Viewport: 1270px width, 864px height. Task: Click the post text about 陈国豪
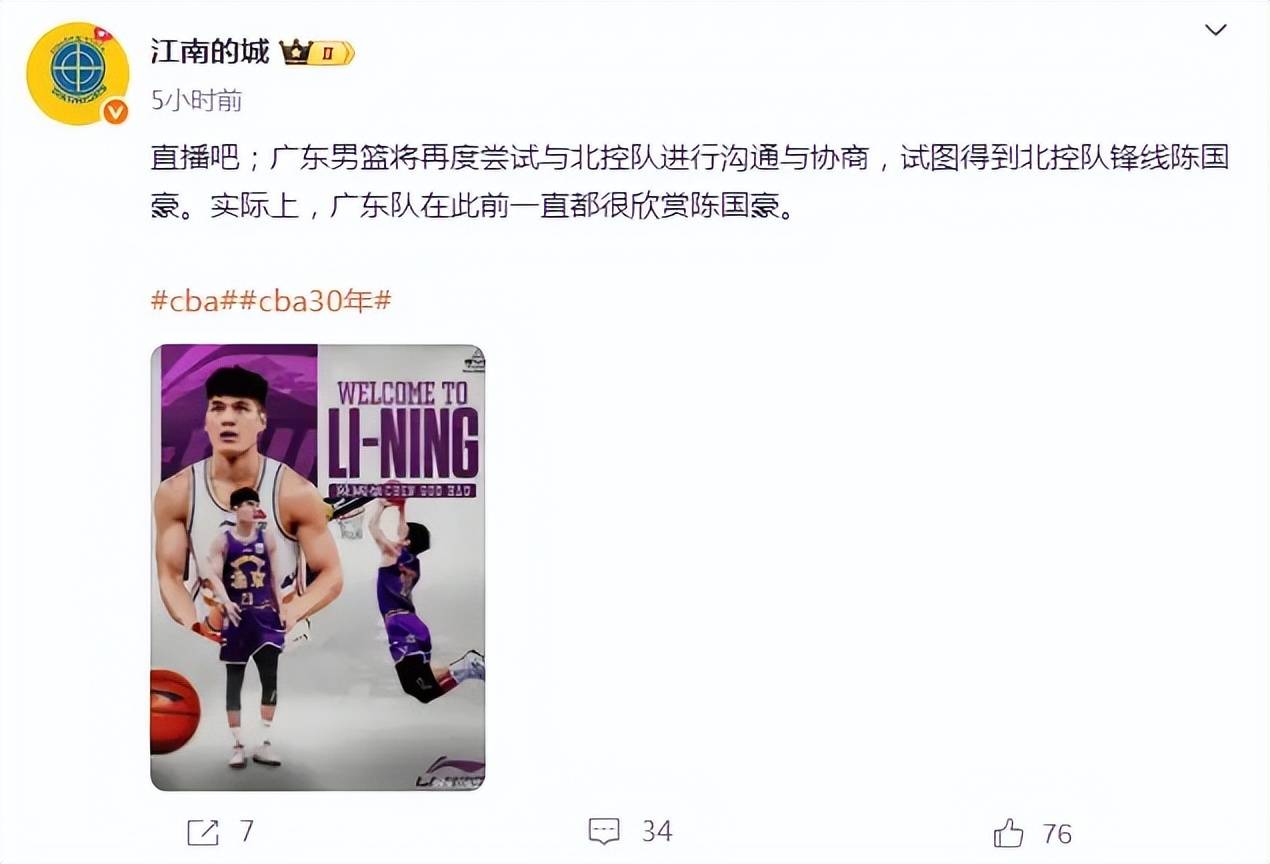[690, 183]
